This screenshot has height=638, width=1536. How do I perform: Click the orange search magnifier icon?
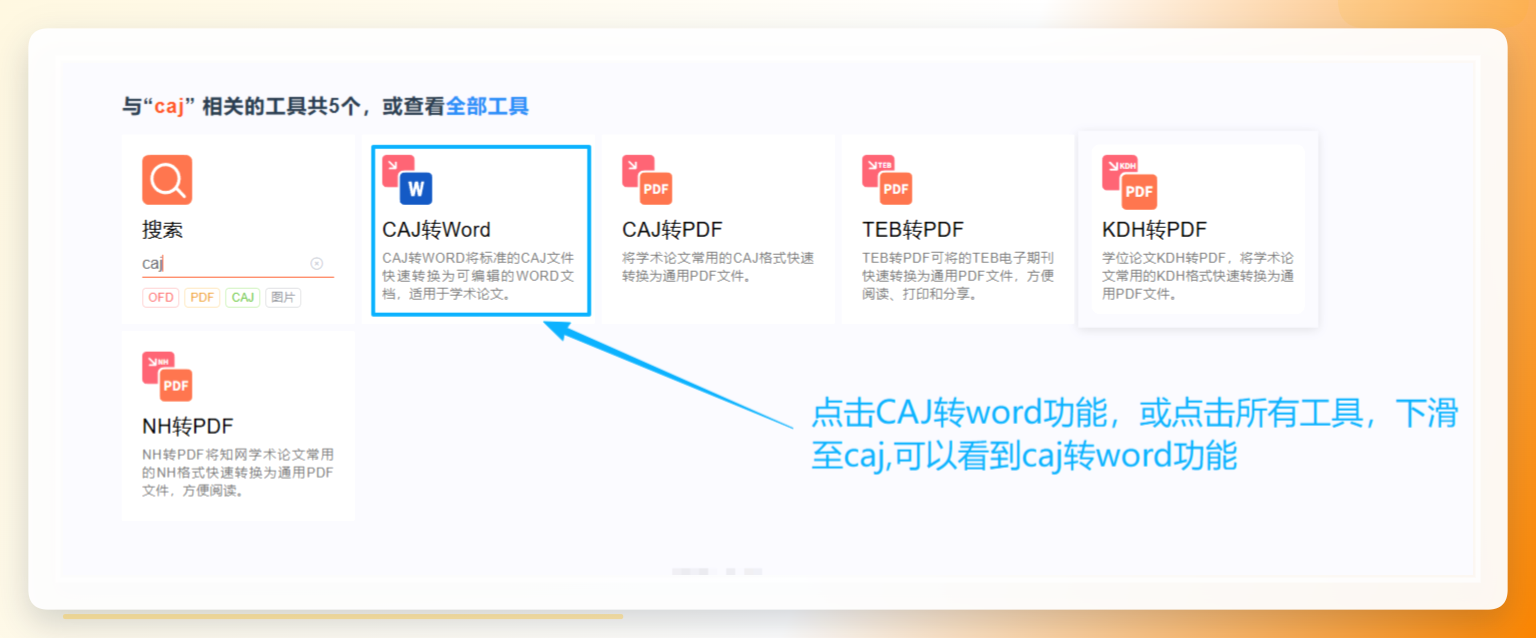click(167, 180)
